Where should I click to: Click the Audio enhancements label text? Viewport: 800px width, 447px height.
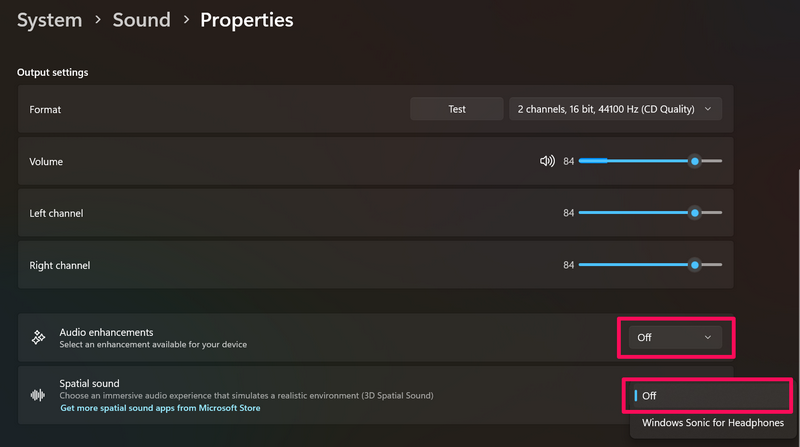[106, 332]
